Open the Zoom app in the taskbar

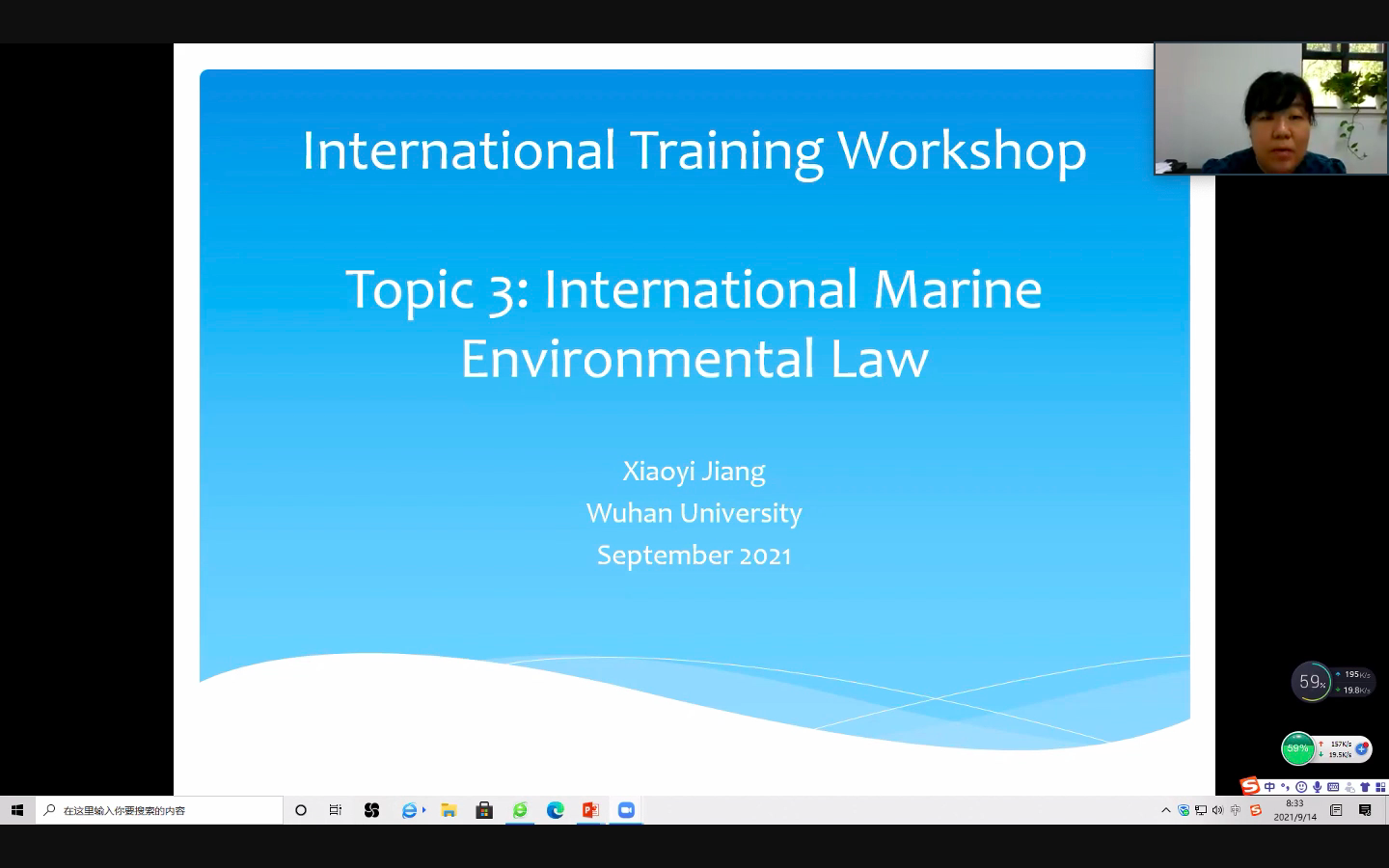coord(625,810)
